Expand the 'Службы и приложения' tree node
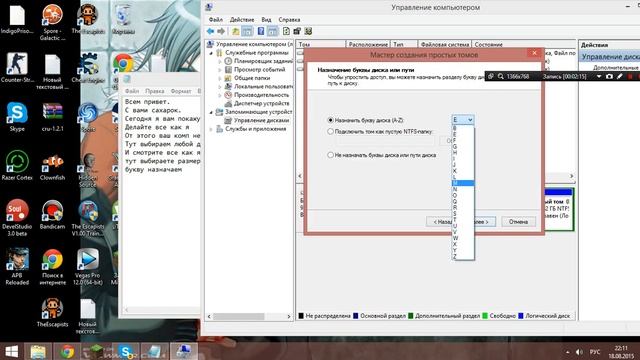Image resolution: width=640 pixels, height=360 pixels. point(211,129)
